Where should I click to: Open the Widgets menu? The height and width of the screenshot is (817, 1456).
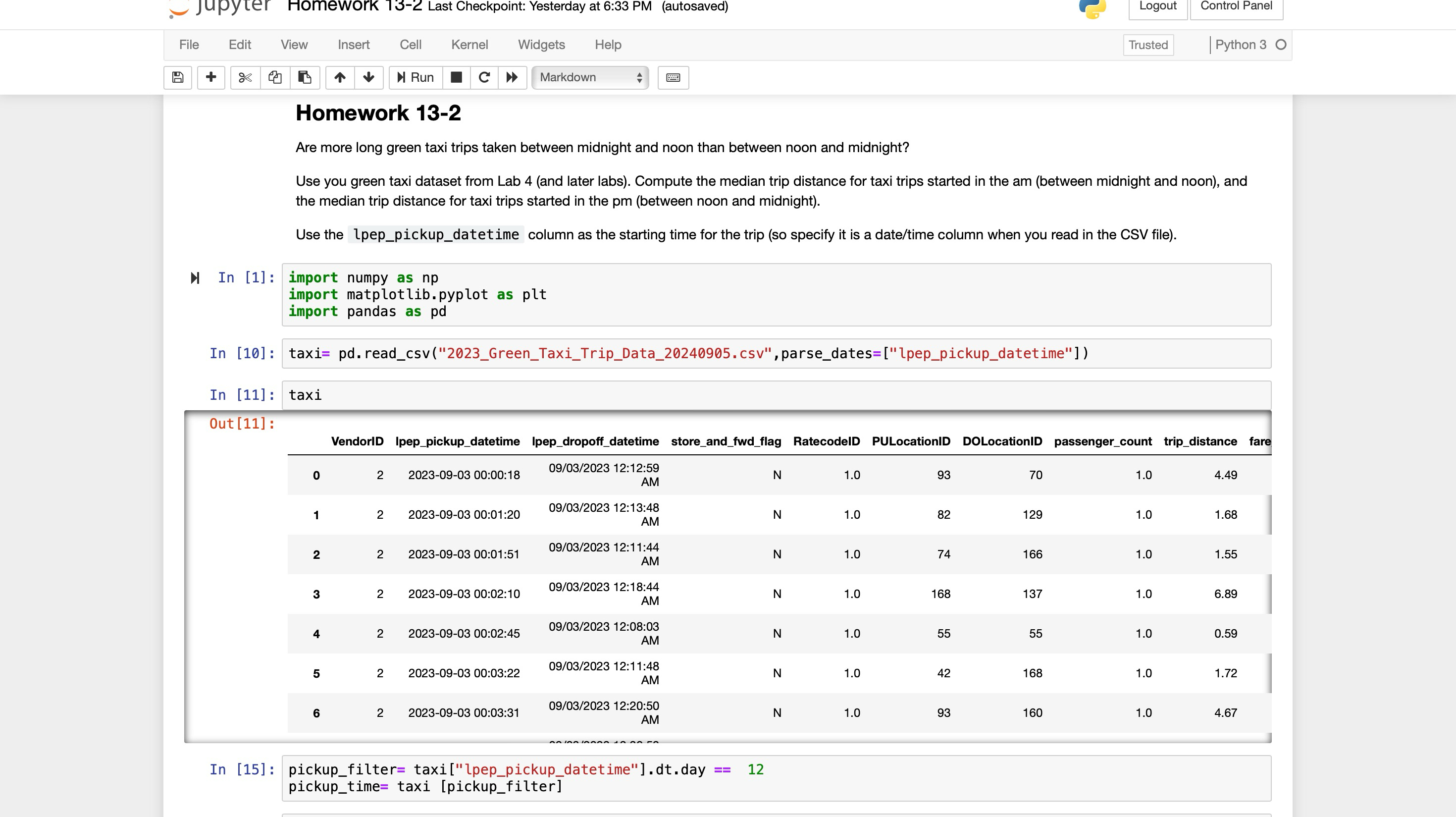541,45
